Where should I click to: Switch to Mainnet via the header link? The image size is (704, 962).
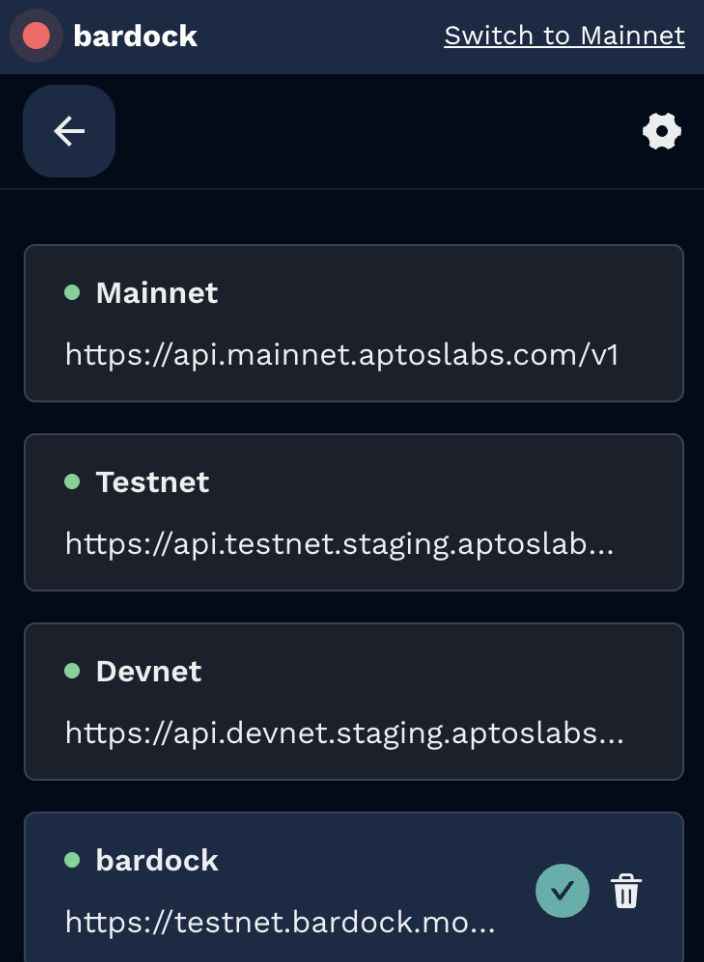pos(564,36)
